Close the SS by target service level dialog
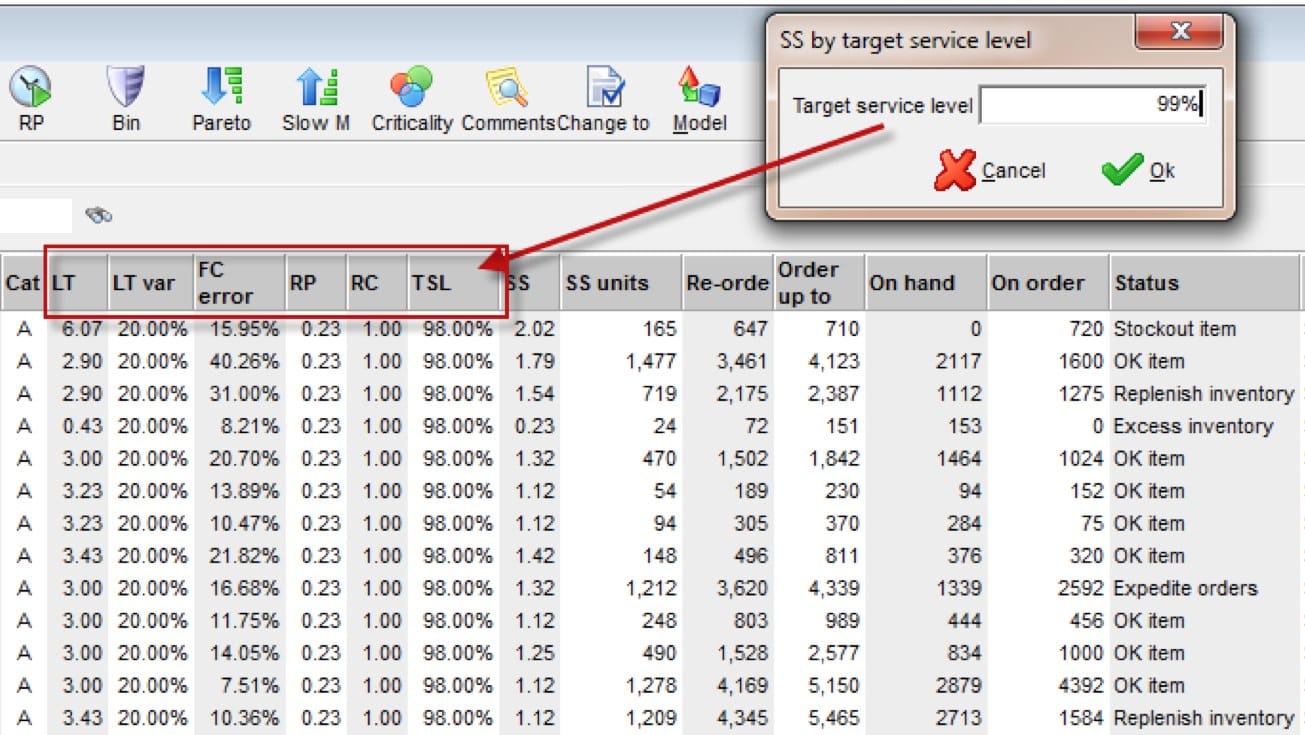 coord(1180,34)
